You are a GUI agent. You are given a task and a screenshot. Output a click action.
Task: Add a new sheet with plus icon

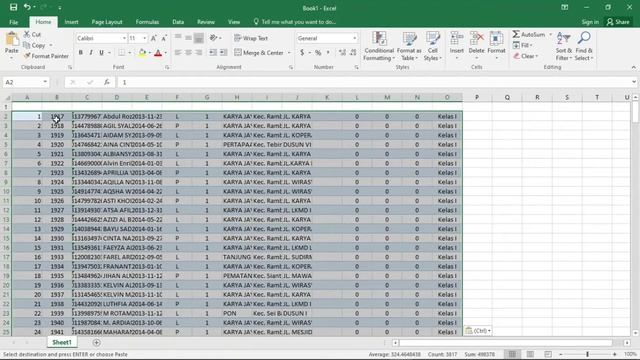[96, 342]
